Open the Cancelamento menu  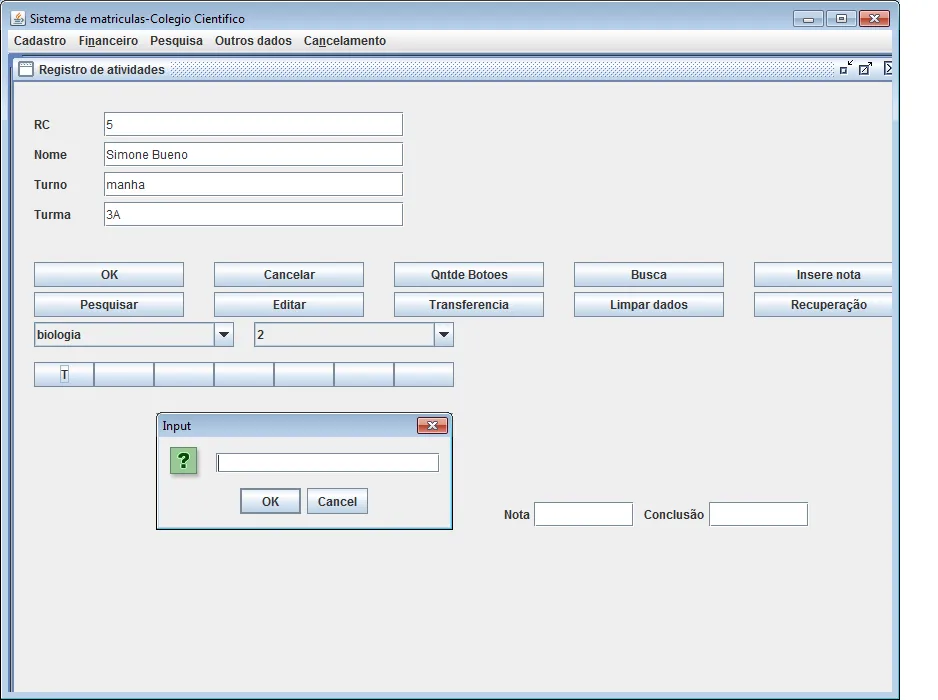[345, 41]
